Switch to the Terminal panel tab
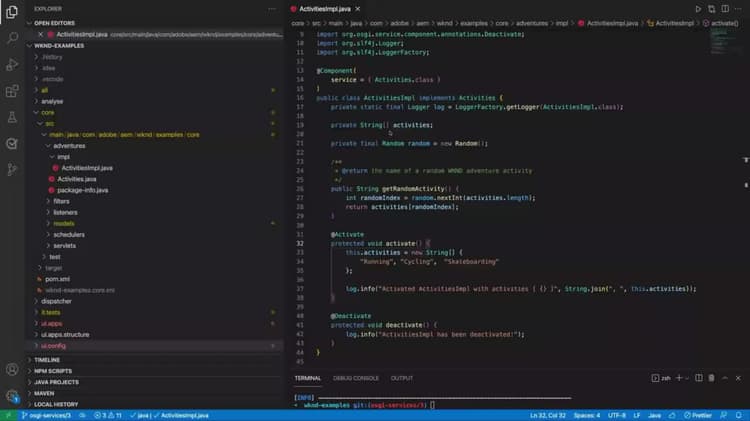The height and width of the screenshot is (421, 750). 308,378
